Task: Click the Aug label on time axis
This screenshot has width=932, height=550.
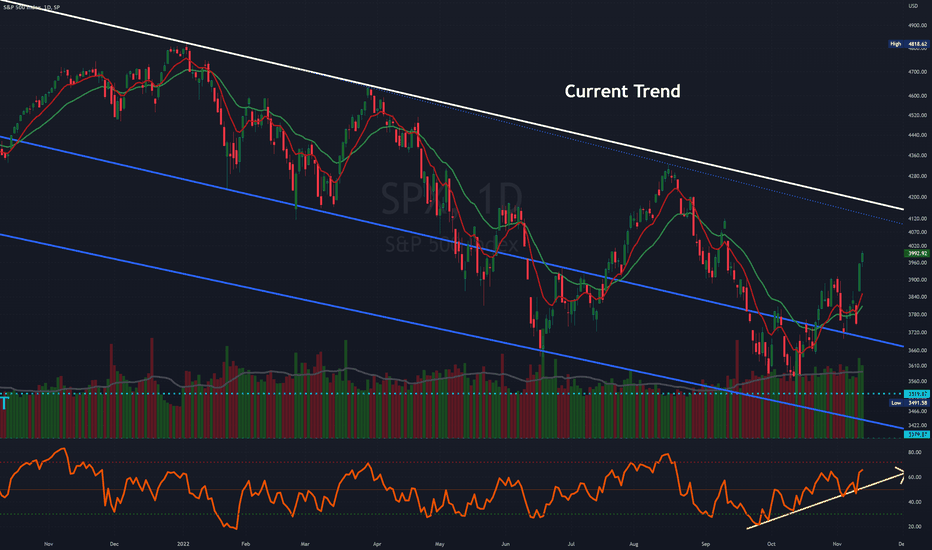Action: (634, 544)
